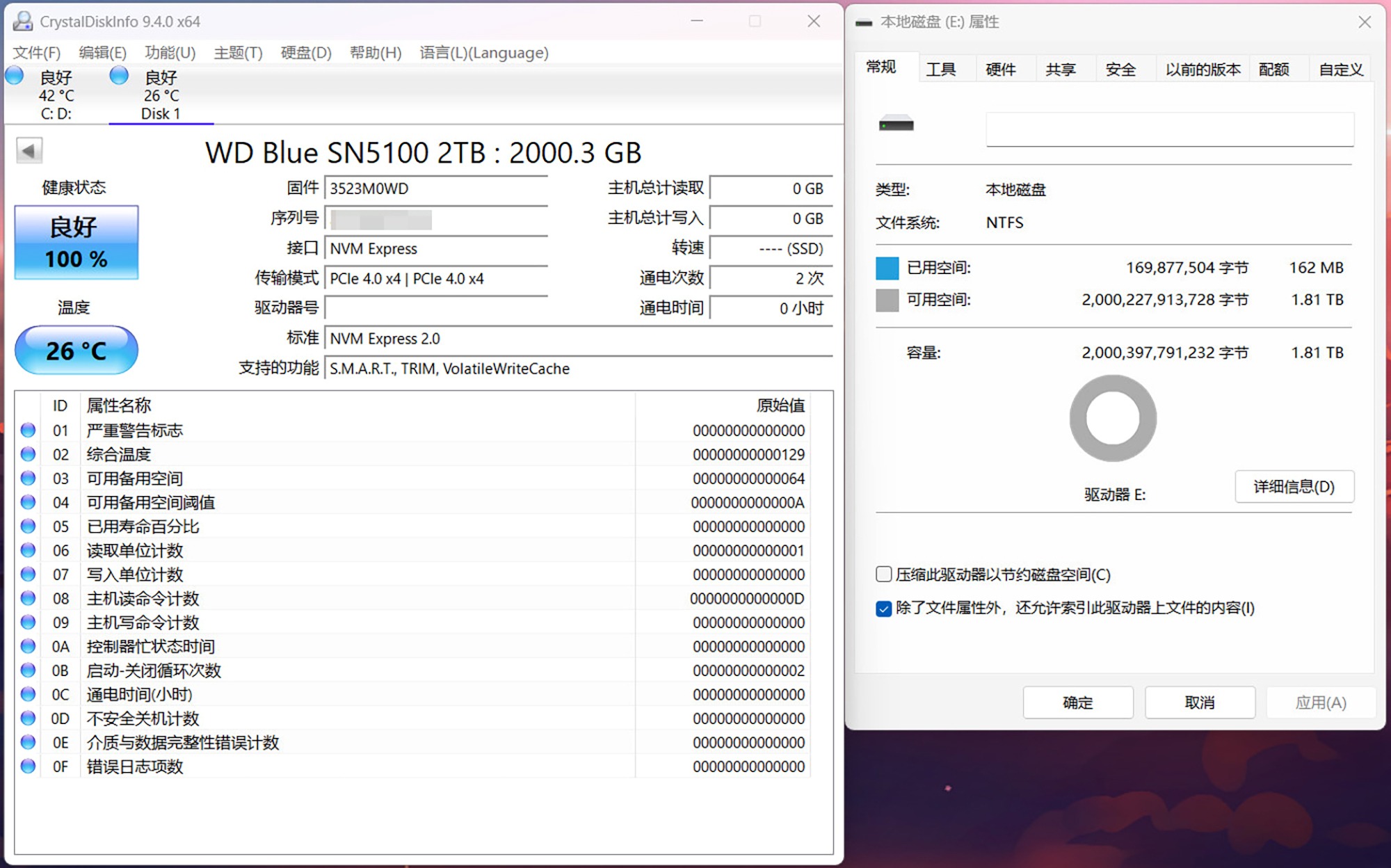The width and height of the screenshot is (1391, 868).
Task: Click the drive label text field
Action: pos(1169,129)
